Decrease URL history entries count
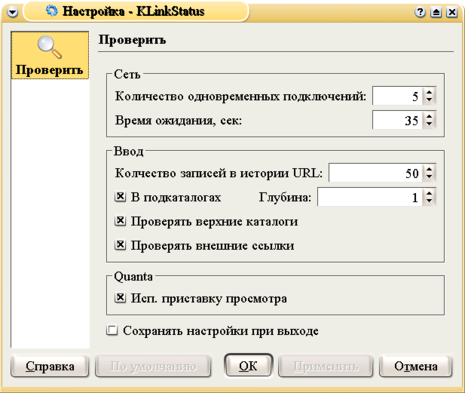 (x=429, y=177)
